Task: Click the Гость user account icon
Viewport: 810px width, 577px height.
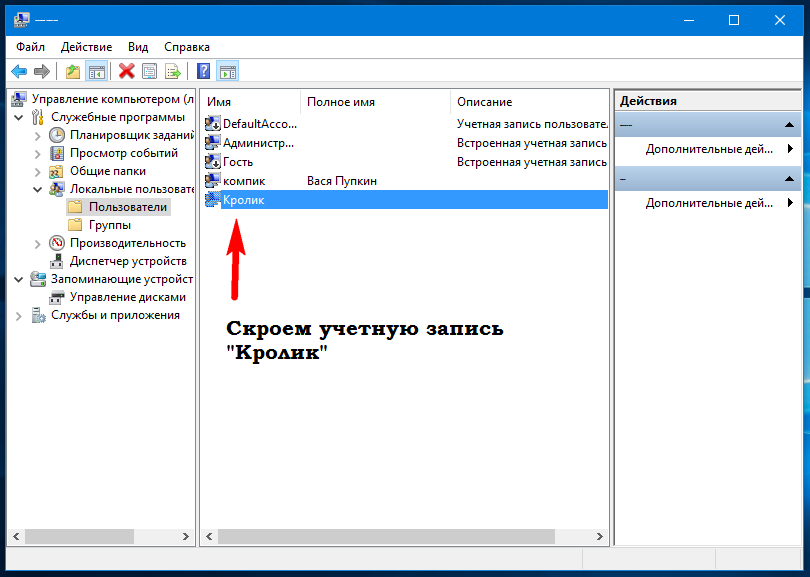Action: click(x=212, y=162)
